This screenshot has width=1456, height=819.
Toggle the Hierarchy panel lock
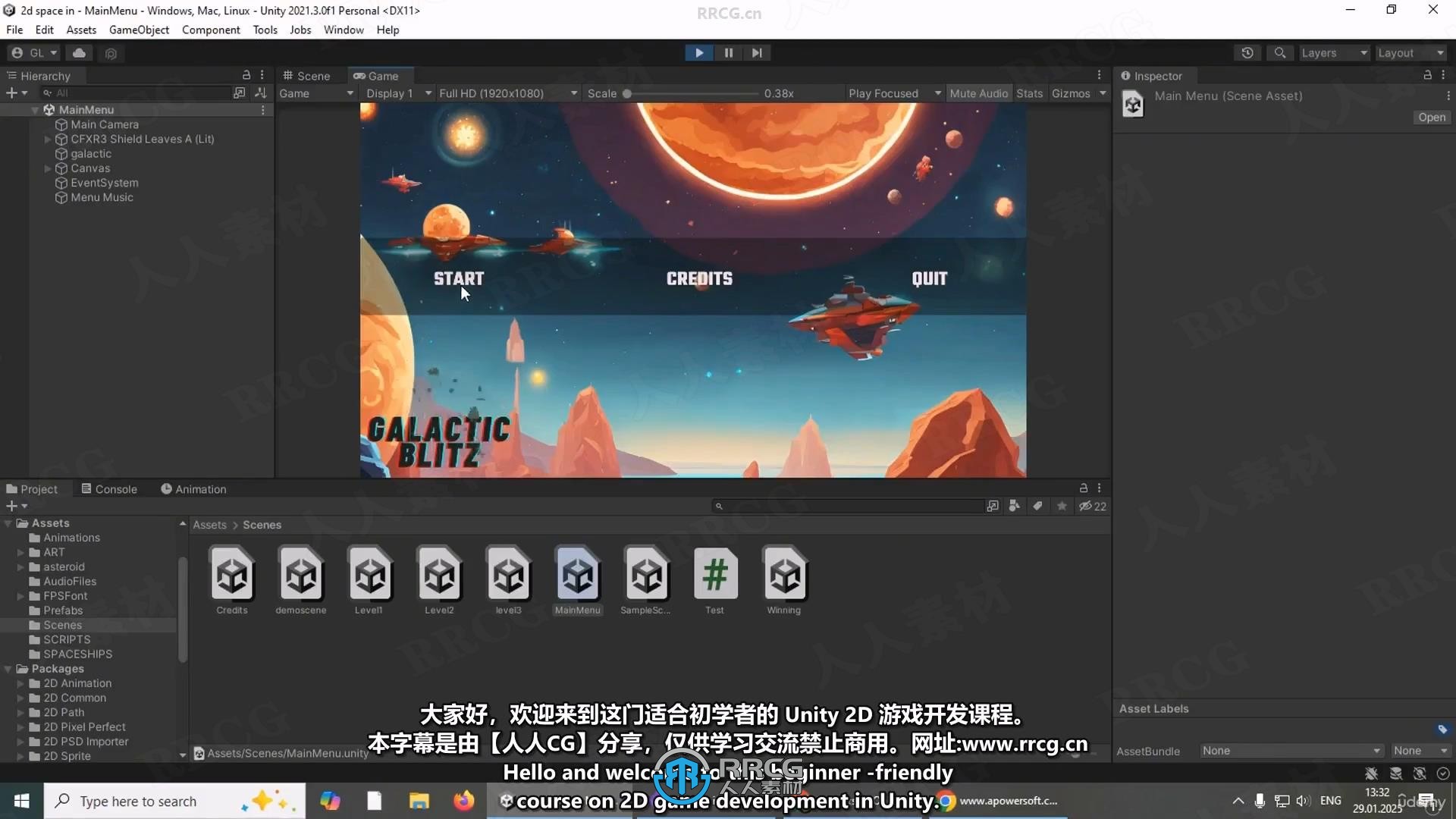point(246,75)
